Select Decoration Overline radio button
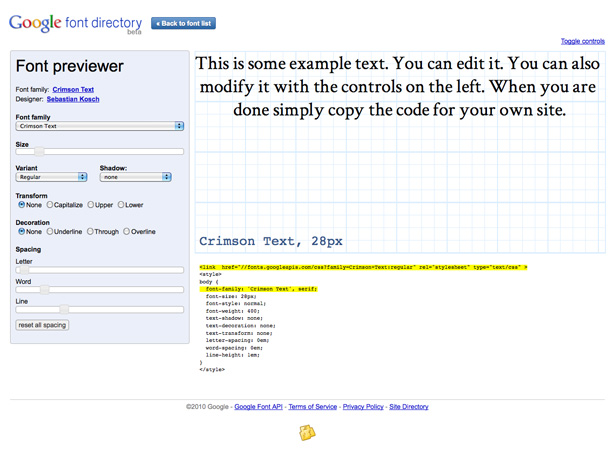The image size is (615, 475). pos(126,231)
